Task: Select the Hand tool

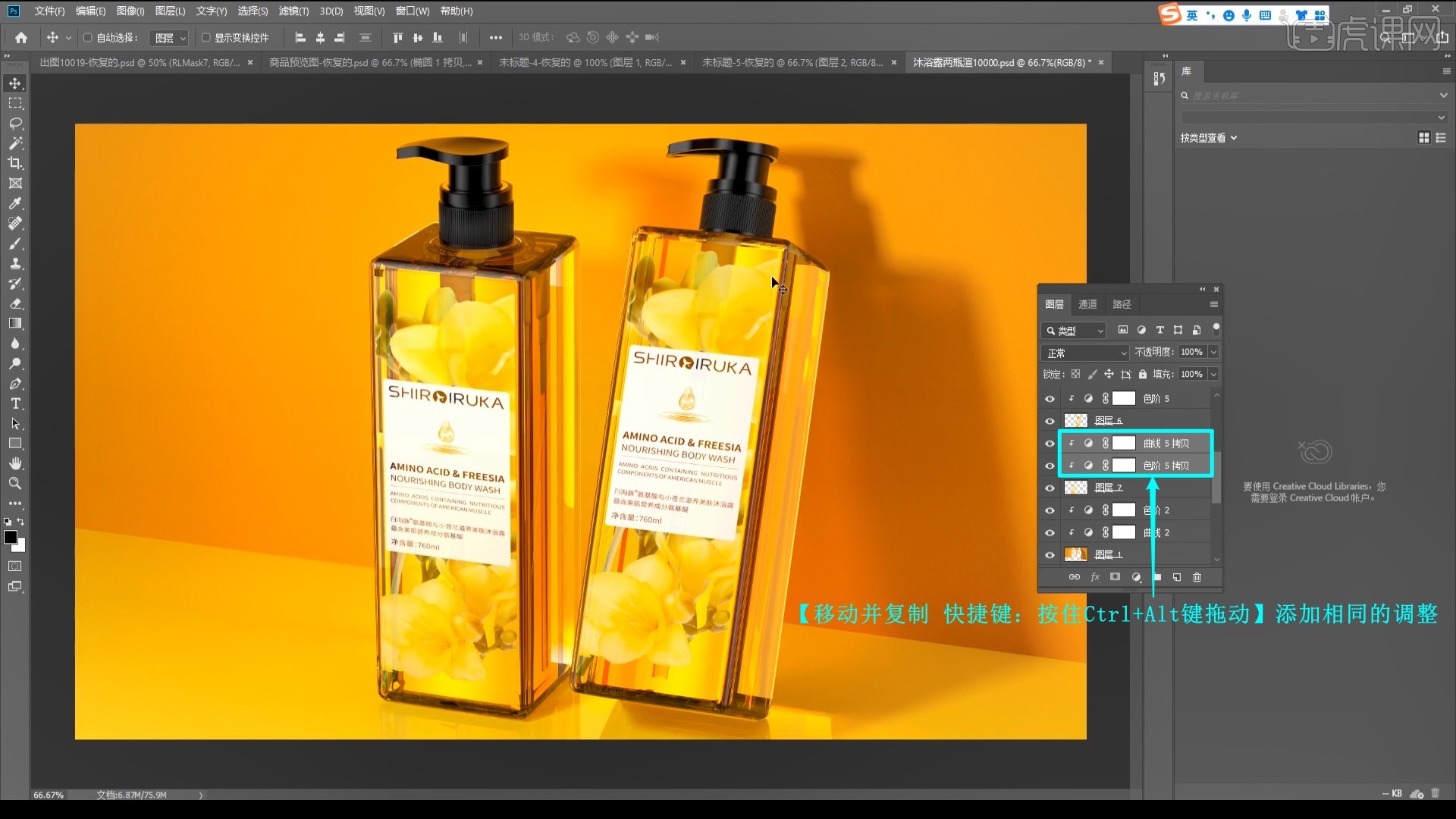Action: [15, 463]
